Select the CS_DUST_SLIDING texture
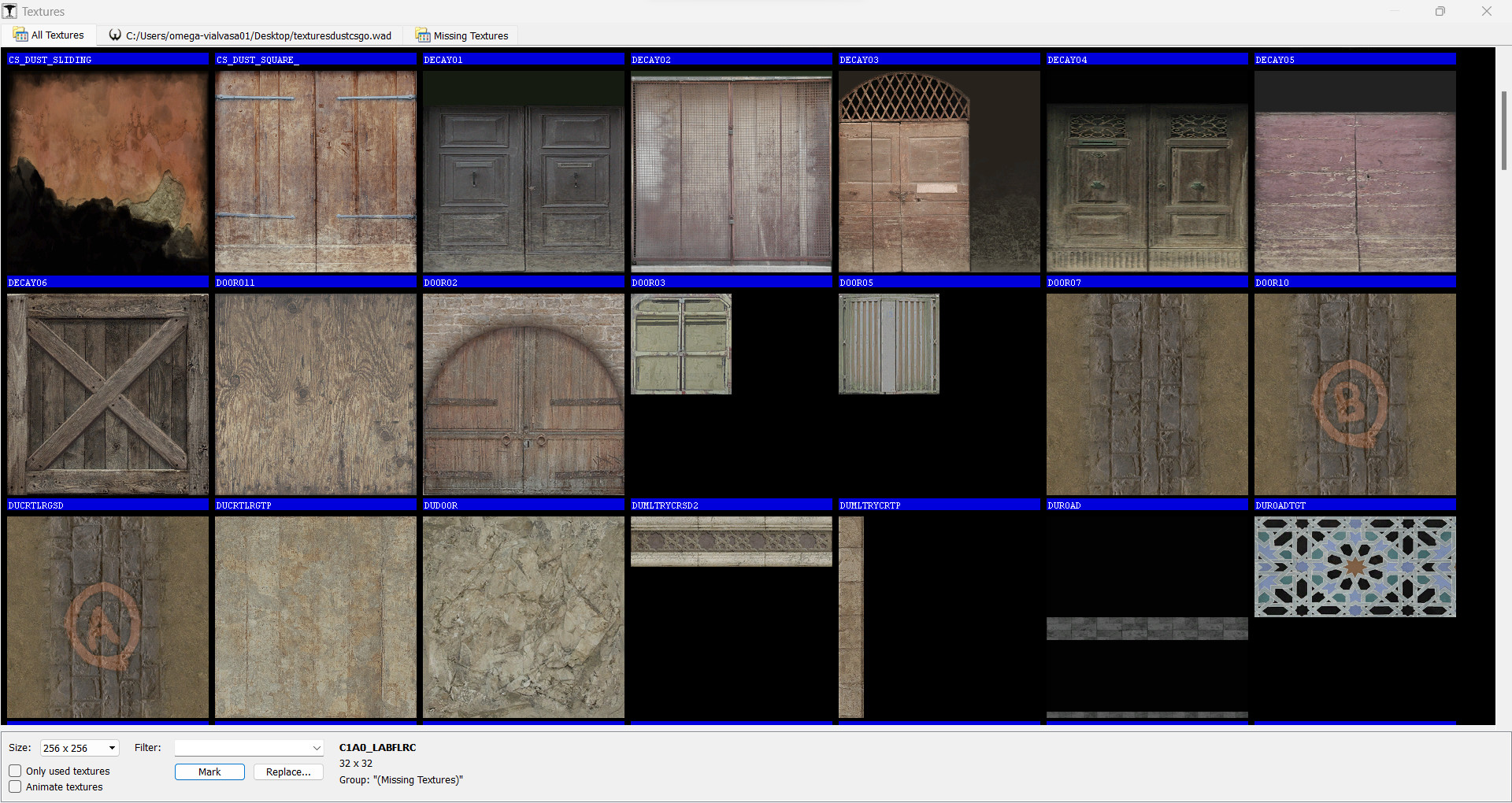Viewport: 1512px width, 803px height. point(107,171)
